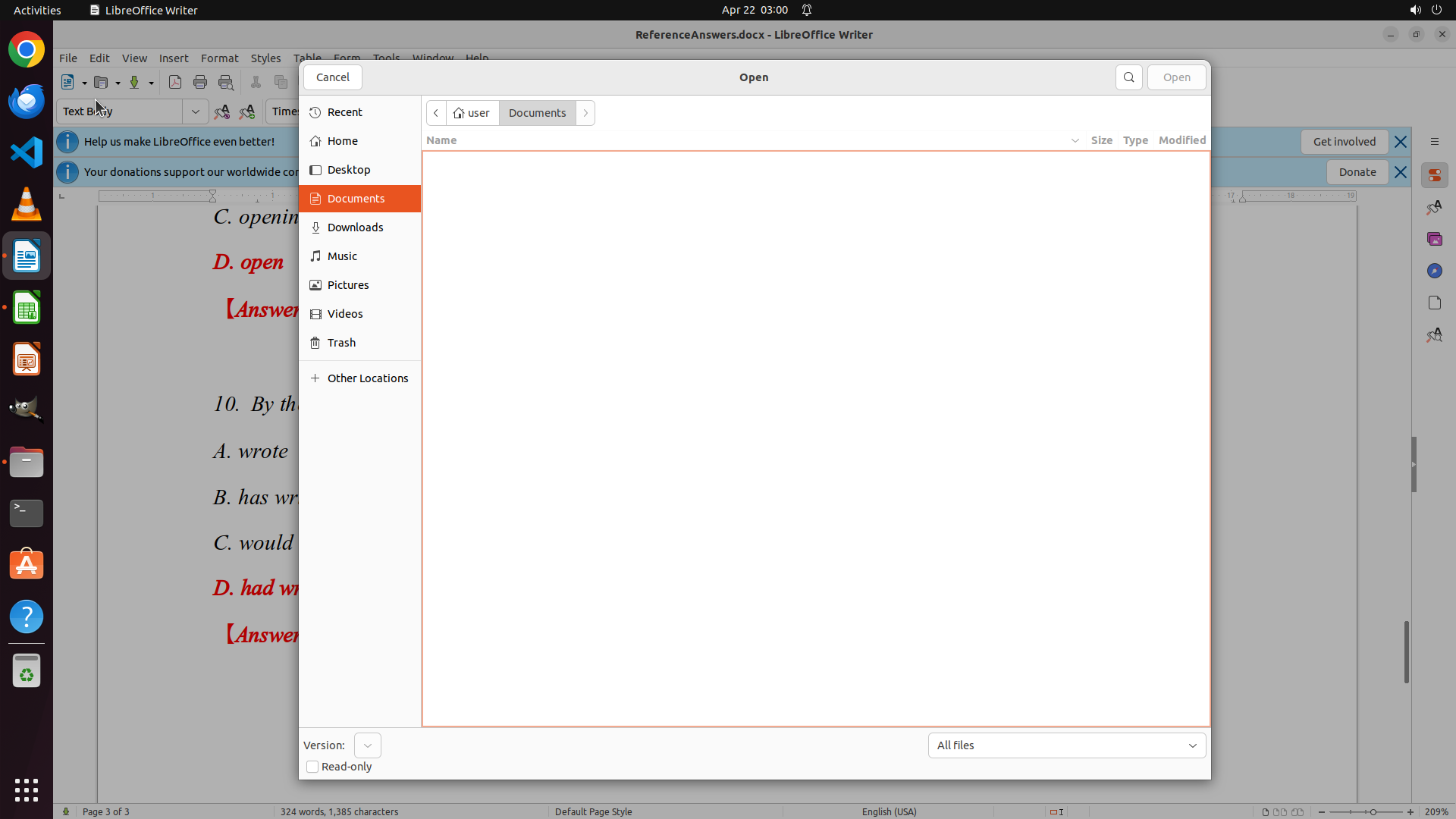Expand the Text Body paragraph style dropdown

click(x=195, y=111)
